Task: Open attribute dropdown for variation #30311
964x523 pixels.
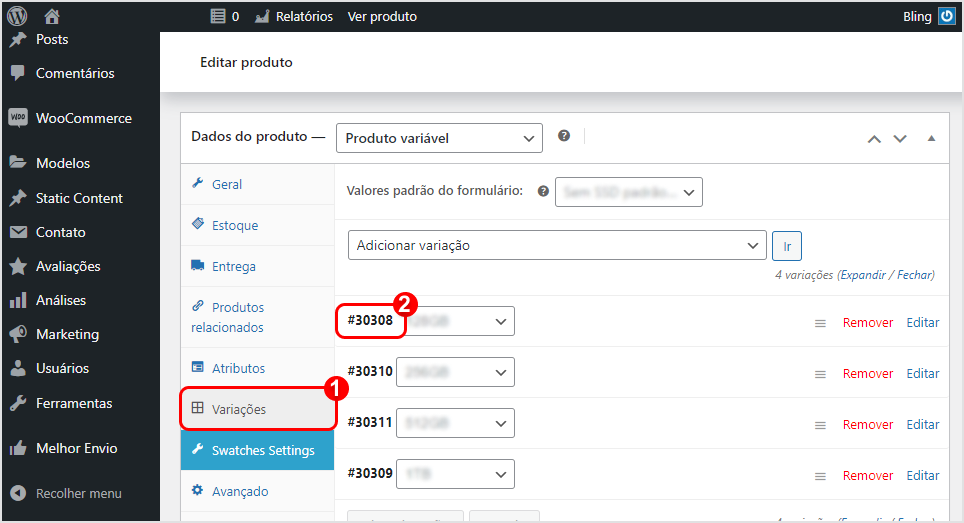Action: coord(455,423)
